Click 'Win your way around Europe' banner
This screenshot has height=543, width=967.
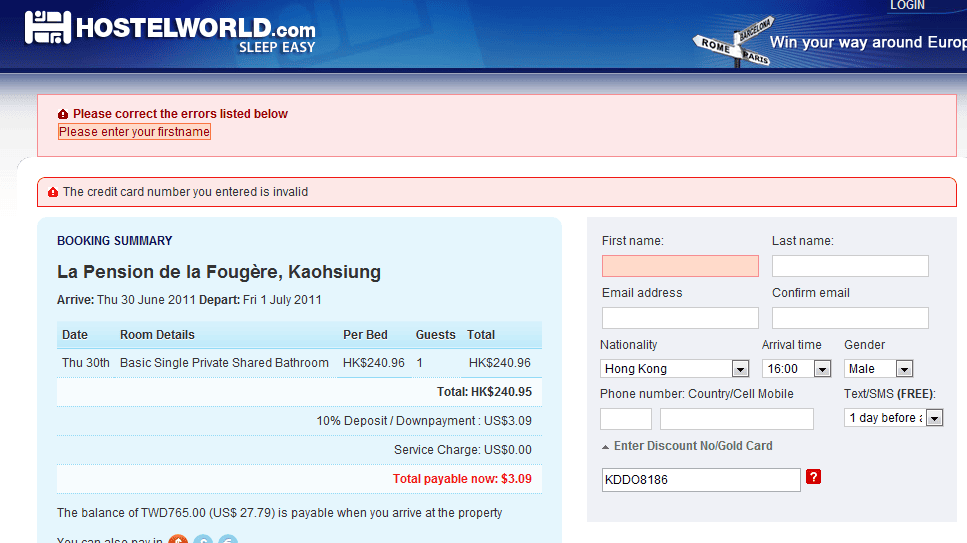tap(866, 42)
